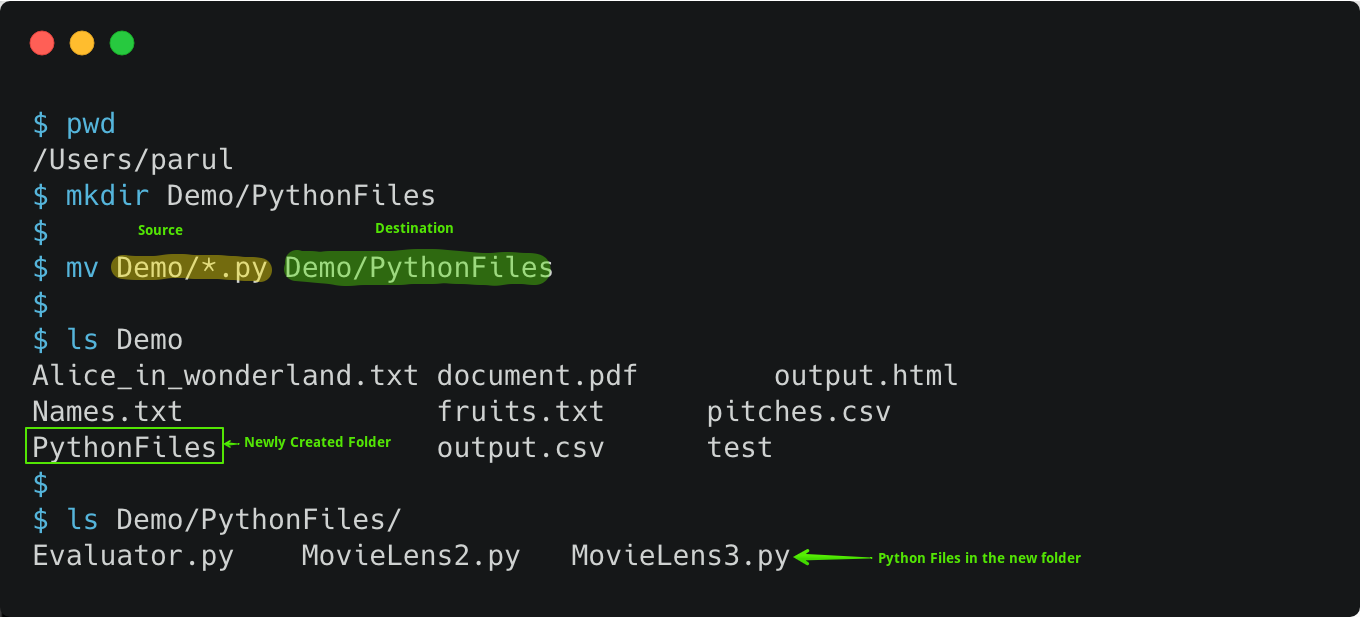The width and height of the screenshot is (1360, 618).
Task: Click the mkdir Demo/PythonFiles command
Action: coord(251,195)
